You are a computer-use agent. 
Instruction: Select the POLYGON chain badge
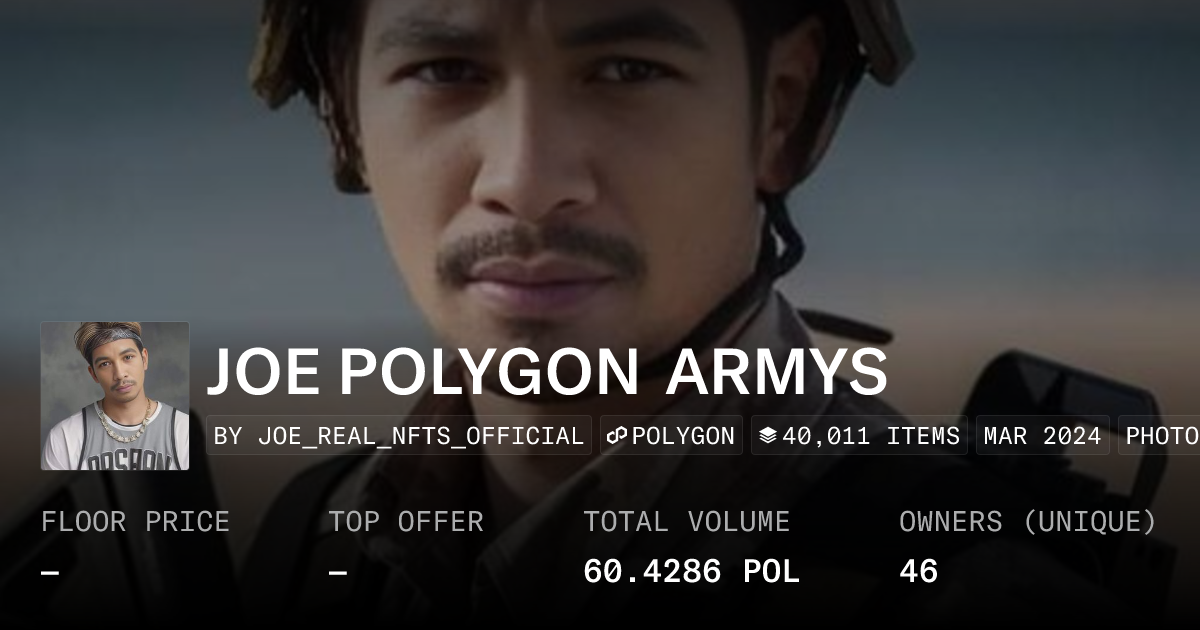(671, 436)
